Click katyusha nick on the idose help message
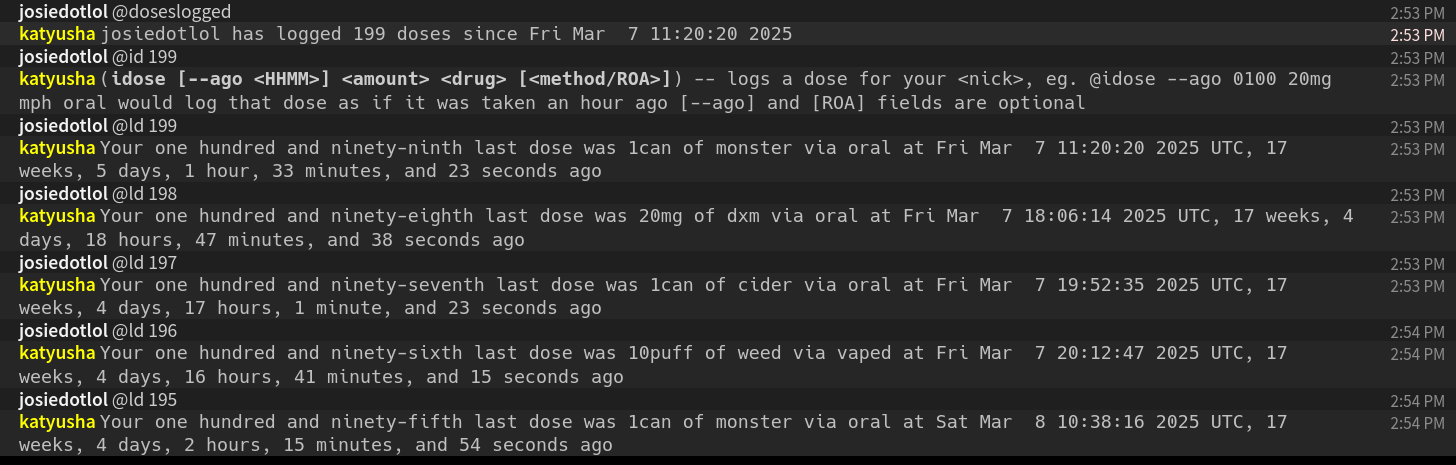 tap(57, 79)
